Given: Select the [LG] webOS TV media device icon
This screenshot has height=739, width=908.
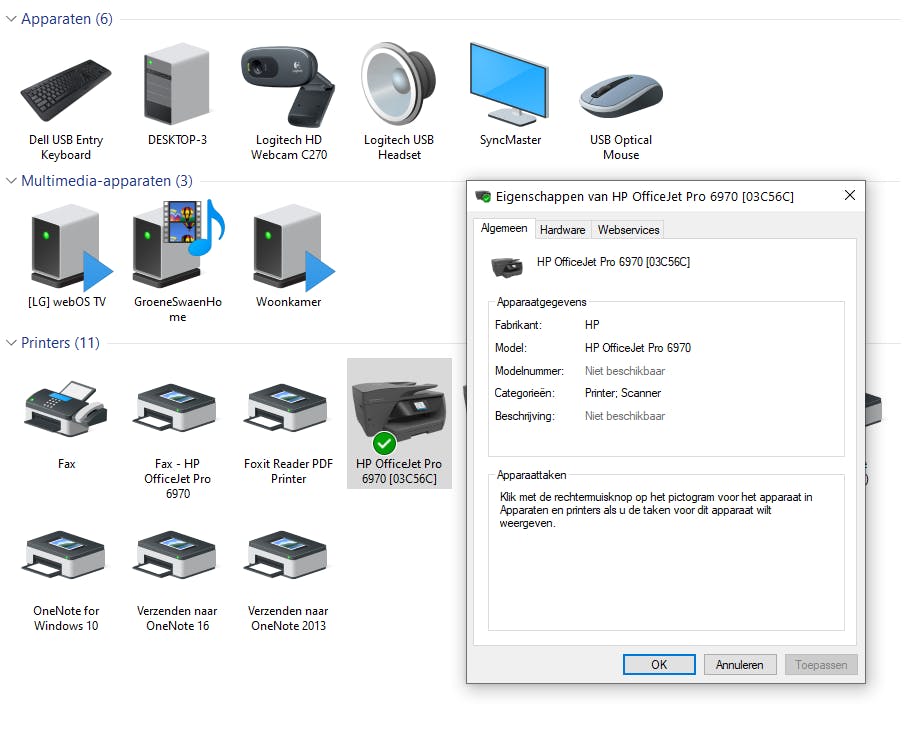Looking at the screenshot, I should [x=71, y=247].
